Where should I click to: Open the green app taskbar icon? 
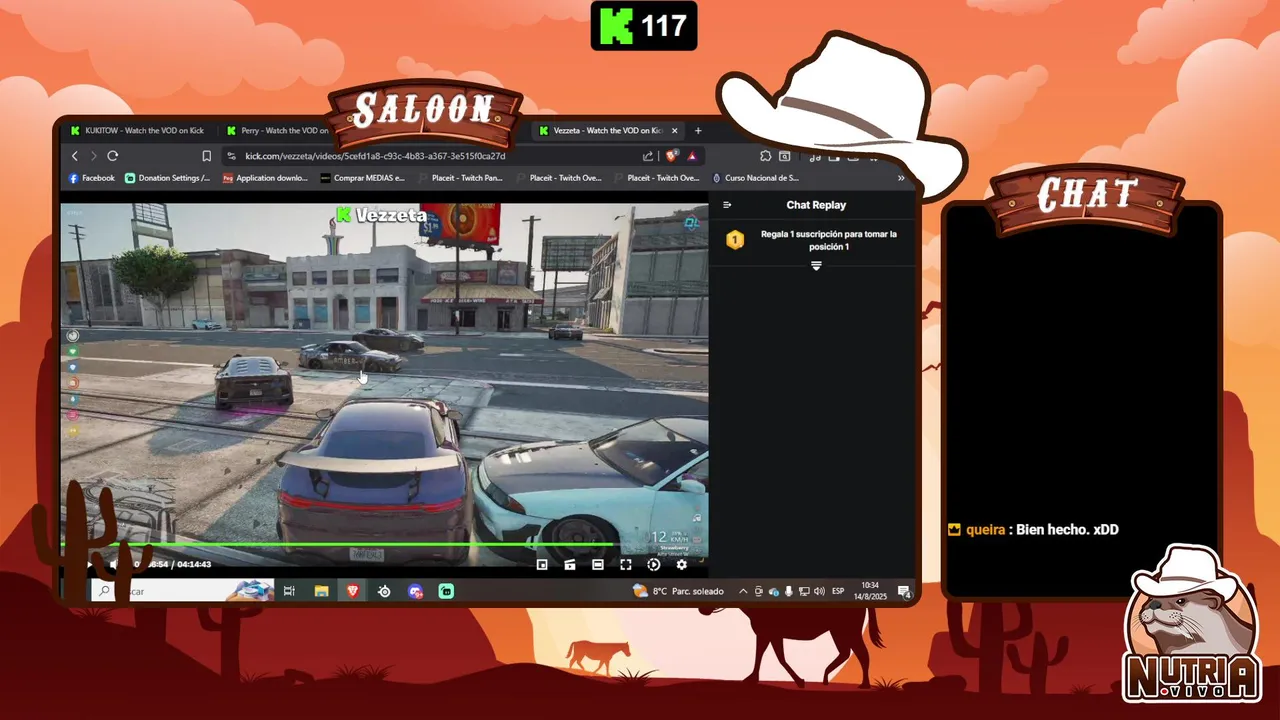coord(446,592)
